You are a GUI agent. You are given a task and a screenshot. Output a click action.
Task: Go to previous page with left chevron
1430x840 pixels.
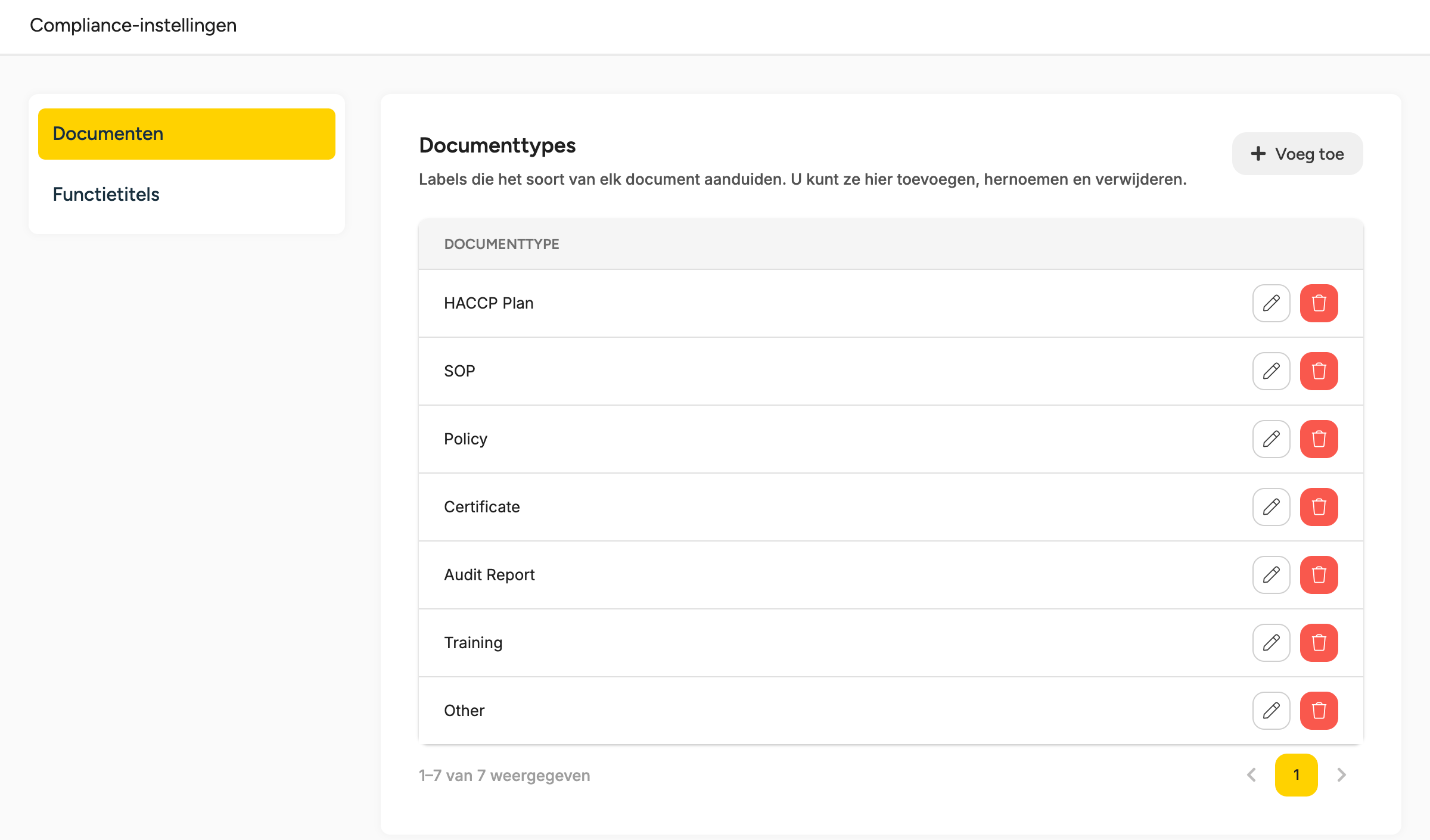pyautogui.click(x=1251, y=775)
